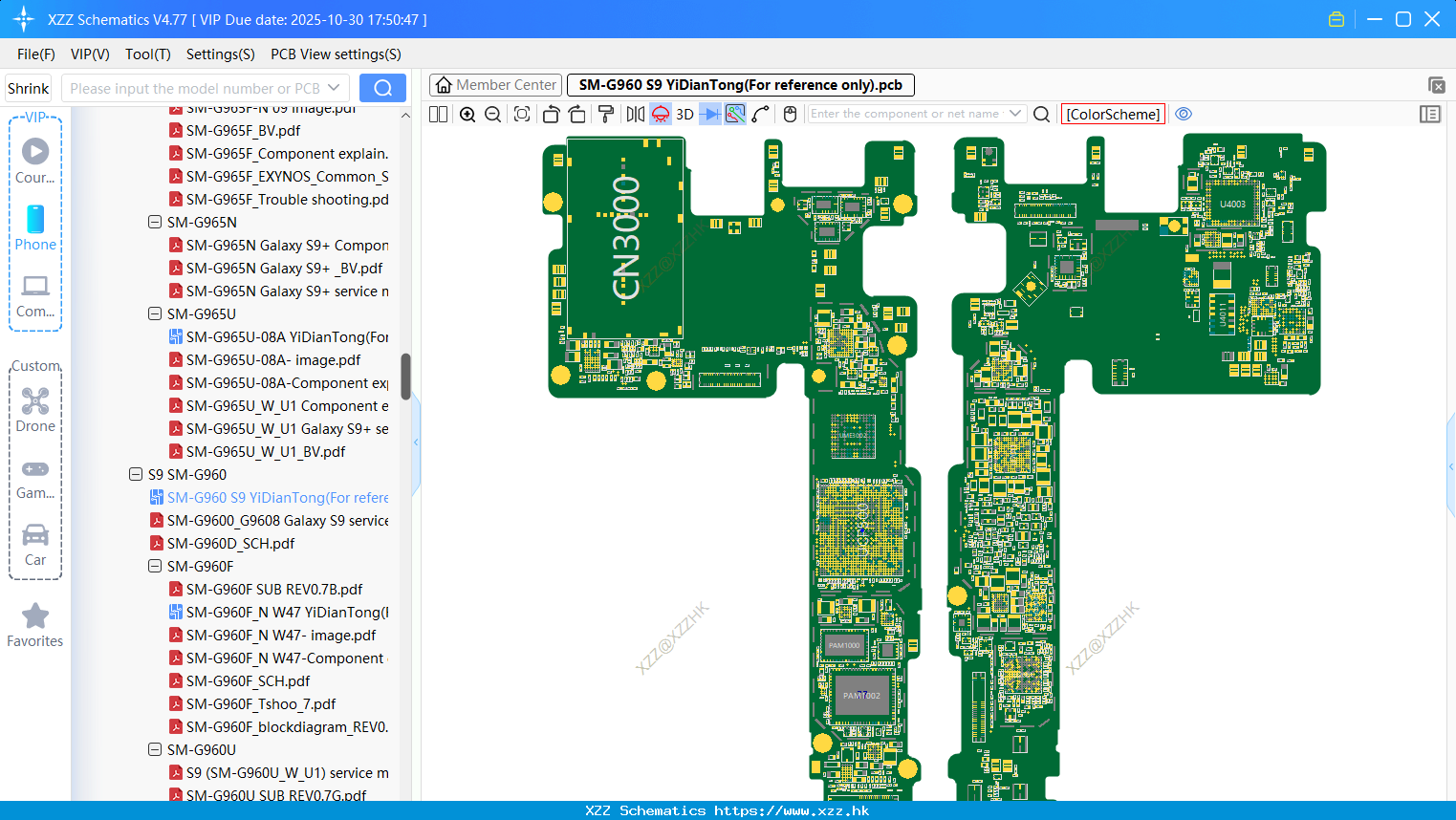The width and height of the screenshot is (1456, 820).
Task: Zoom out of the PCB view
Action: pyautogui.click(x=493, y=114)
